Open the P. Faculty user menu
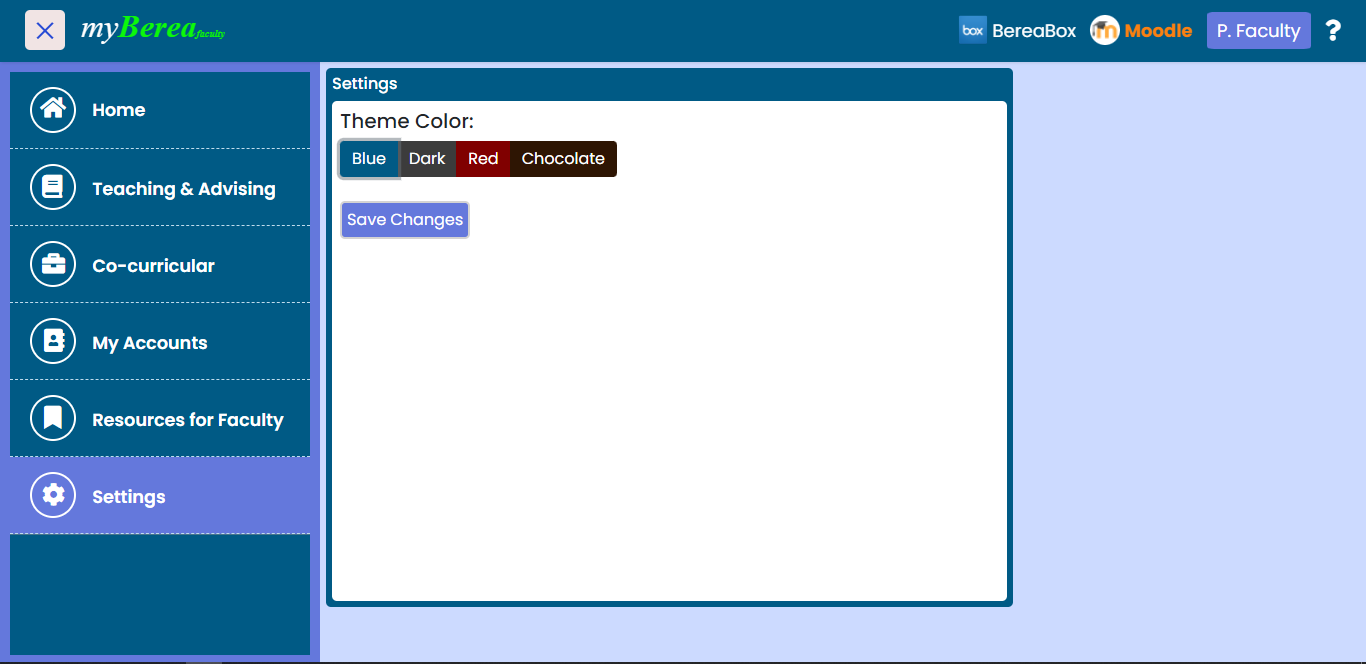 click(x=1258, y=31)
